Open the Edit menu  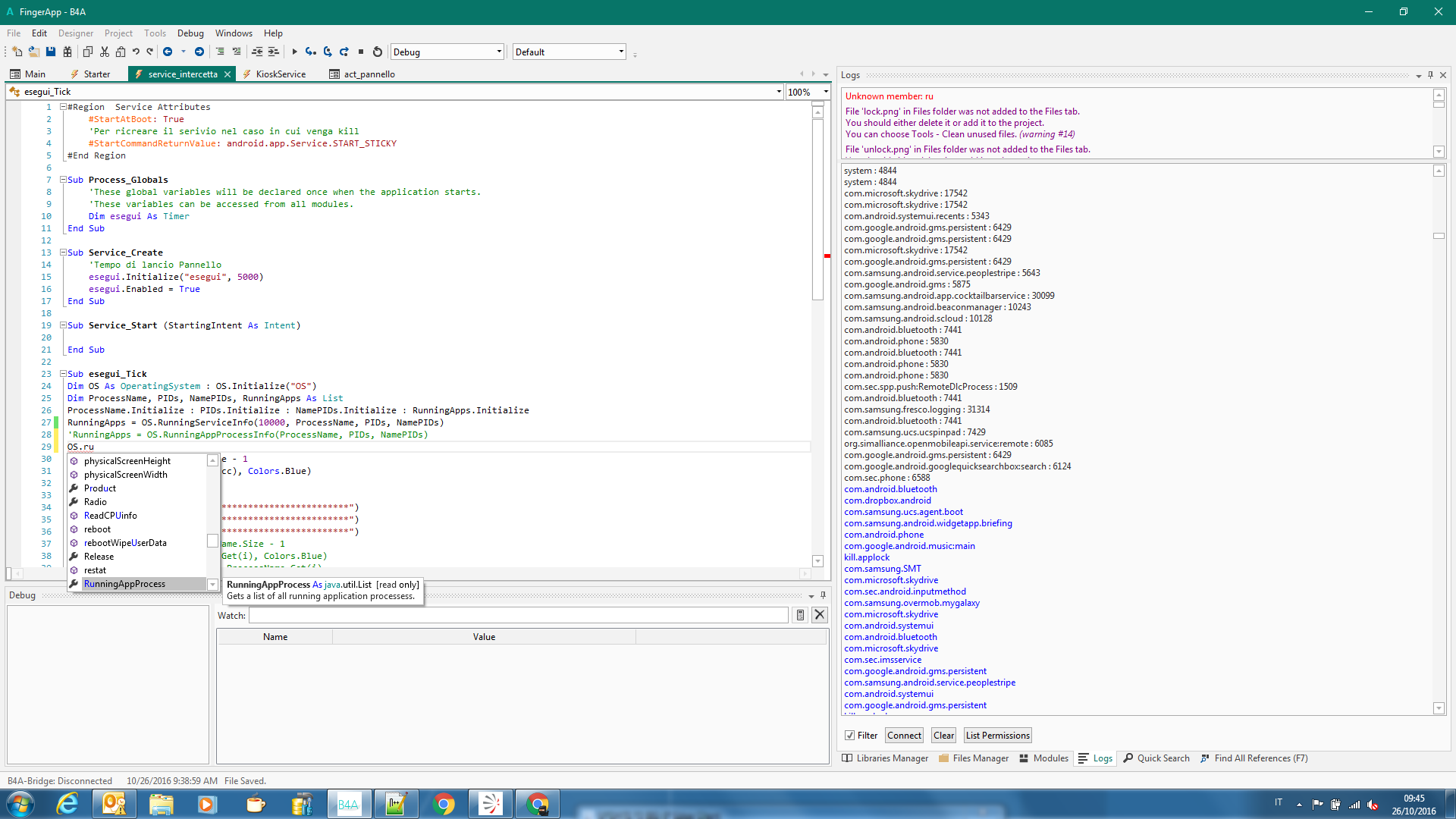pyautogui.click(x=39, y=33)
